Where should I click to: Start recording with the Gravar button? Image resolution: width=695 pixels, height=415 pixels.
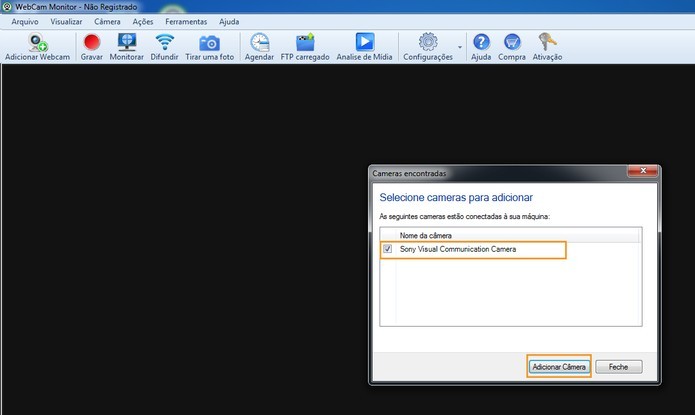pyautogui.click(x=92, y=44)
